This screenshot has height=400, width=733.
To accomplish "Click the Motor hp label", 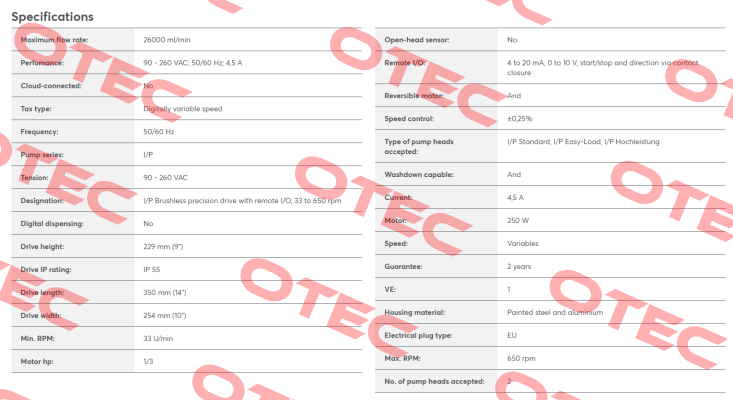I will pos(37,362).
